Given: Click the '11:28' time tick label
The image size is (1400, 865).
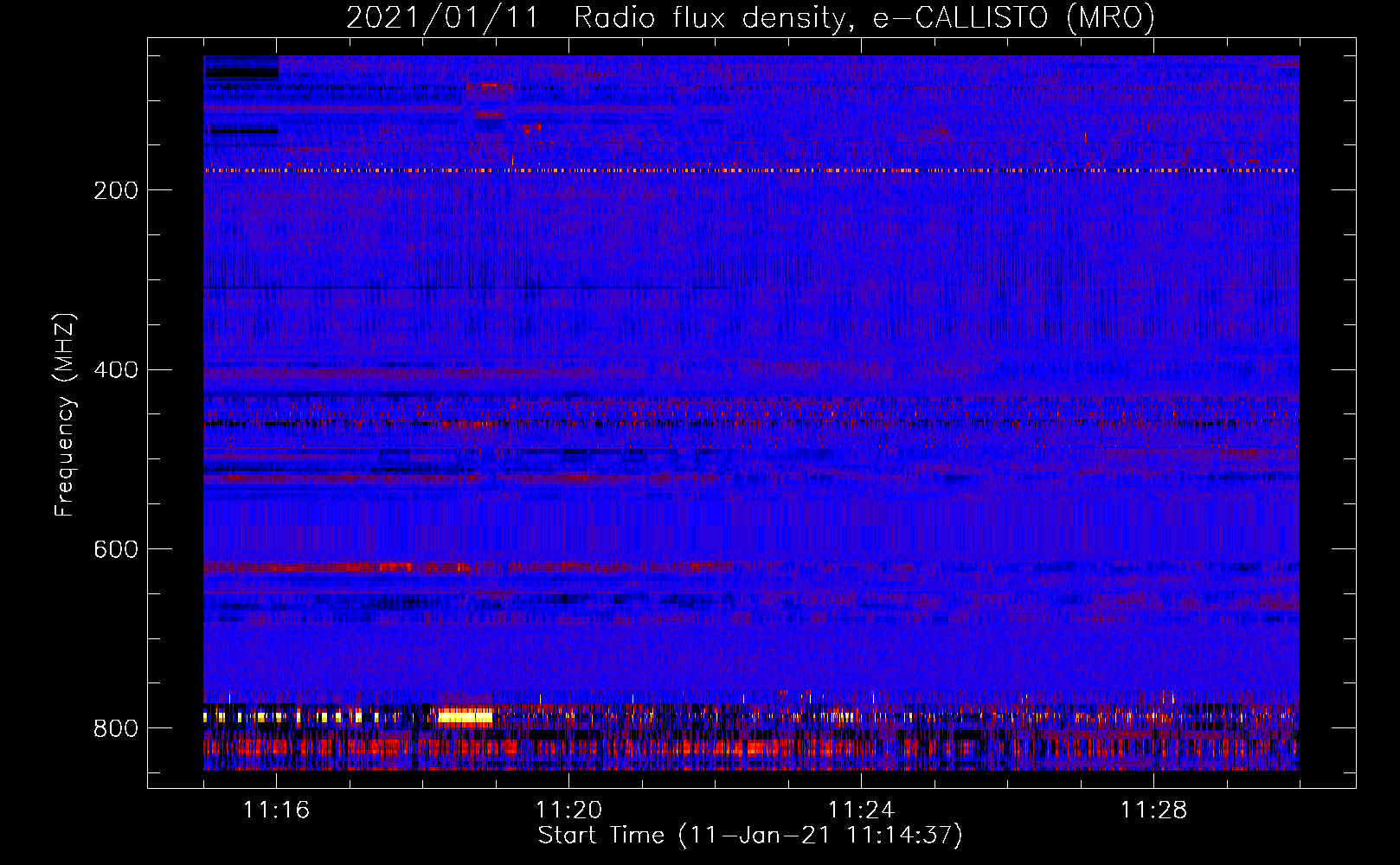Looking at the screenshot, I should tap(1153, 810).
